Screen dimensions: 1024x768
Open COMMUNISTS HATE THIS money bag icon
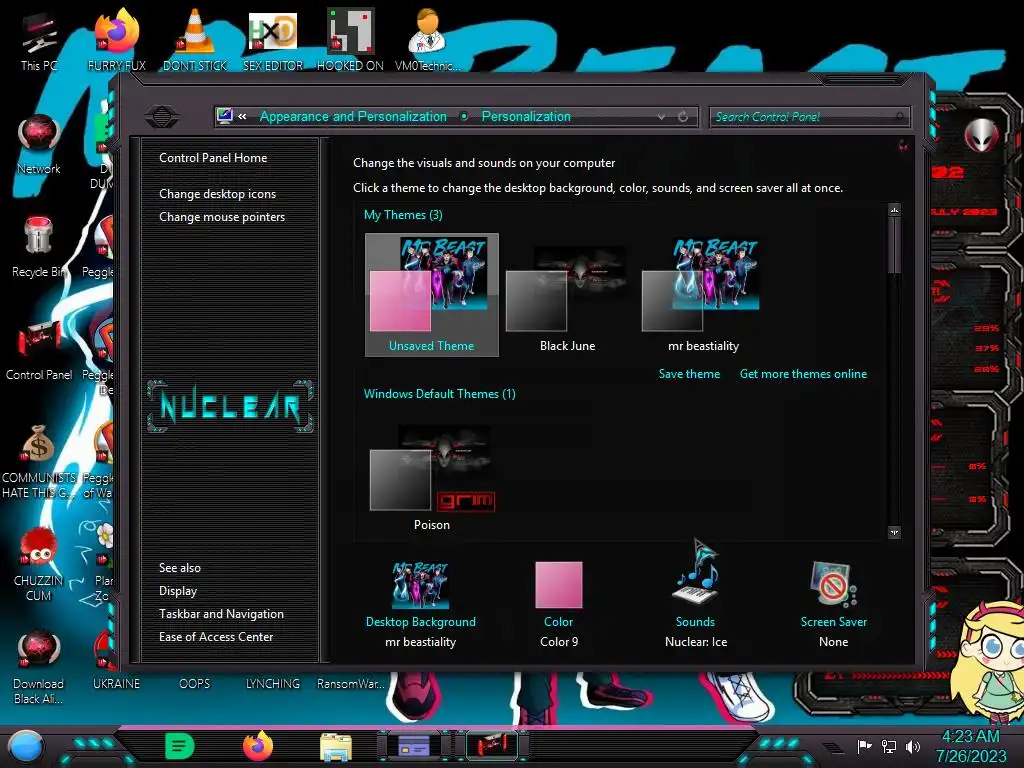pyautogui.click(x=39, y=461)
